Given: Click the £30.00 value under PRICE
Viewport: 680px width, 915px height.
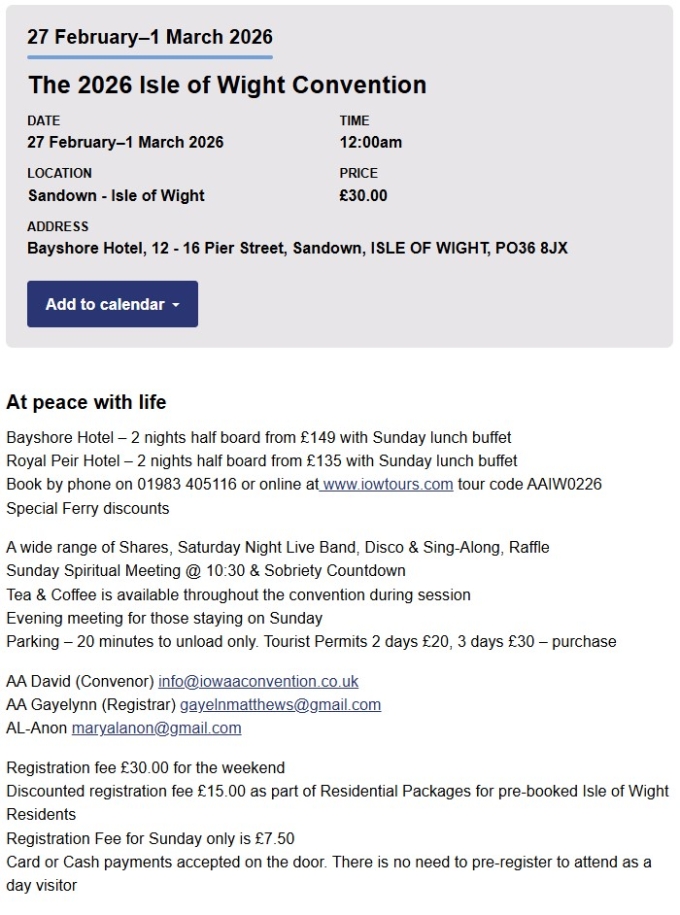Looking at the screenshot, I should pyautogui.click(x=363, y=195).
